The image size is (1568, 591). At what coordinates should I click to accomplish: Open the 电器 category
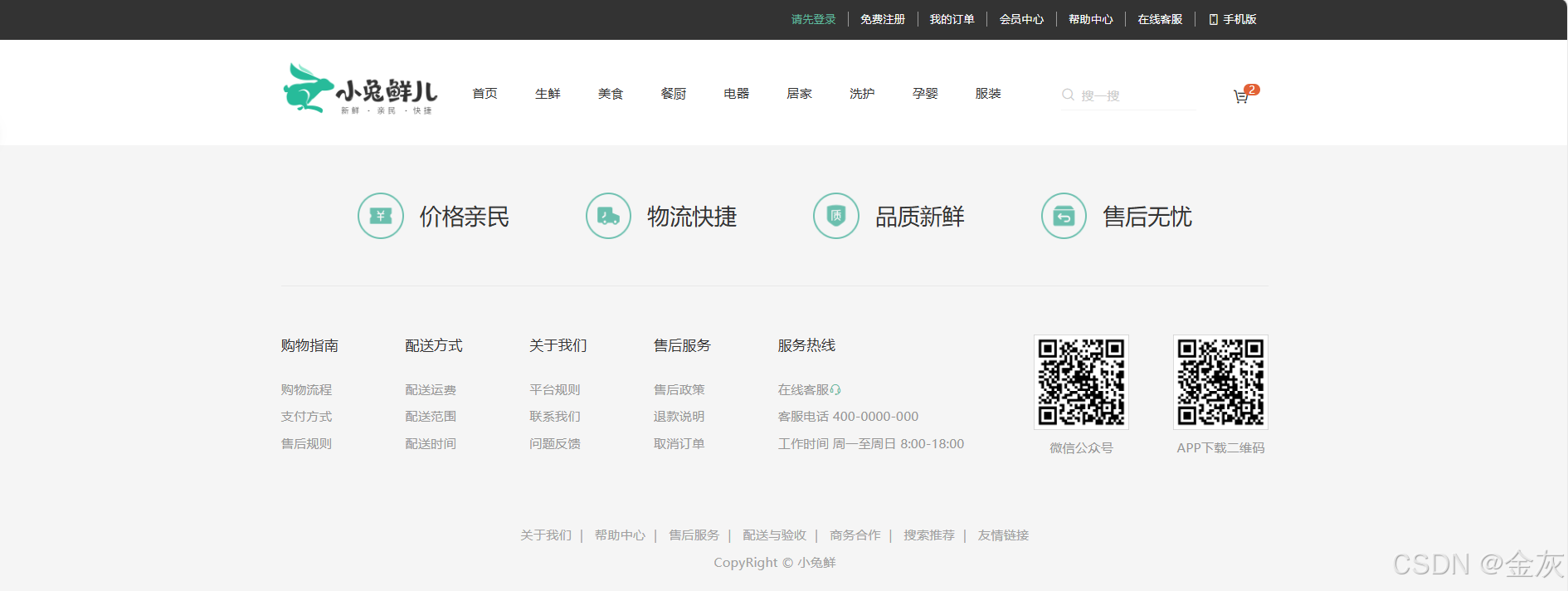tap(737, 93)
